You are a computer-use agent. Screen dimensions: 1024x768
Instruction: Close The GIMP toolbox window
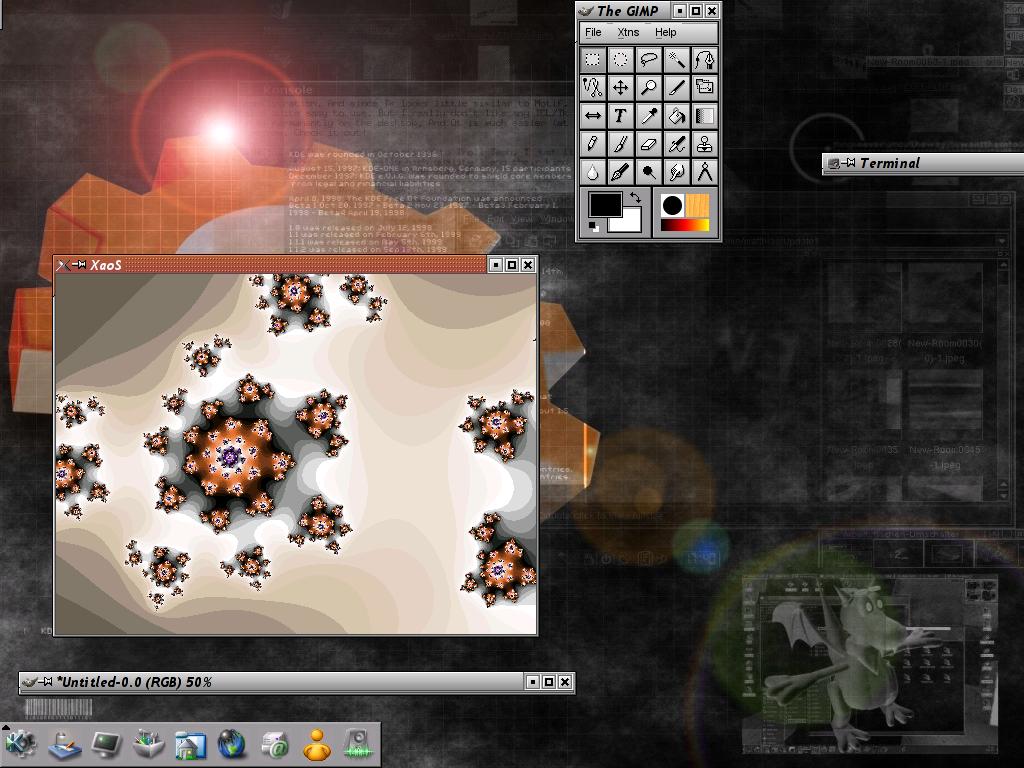click(712, 10)
